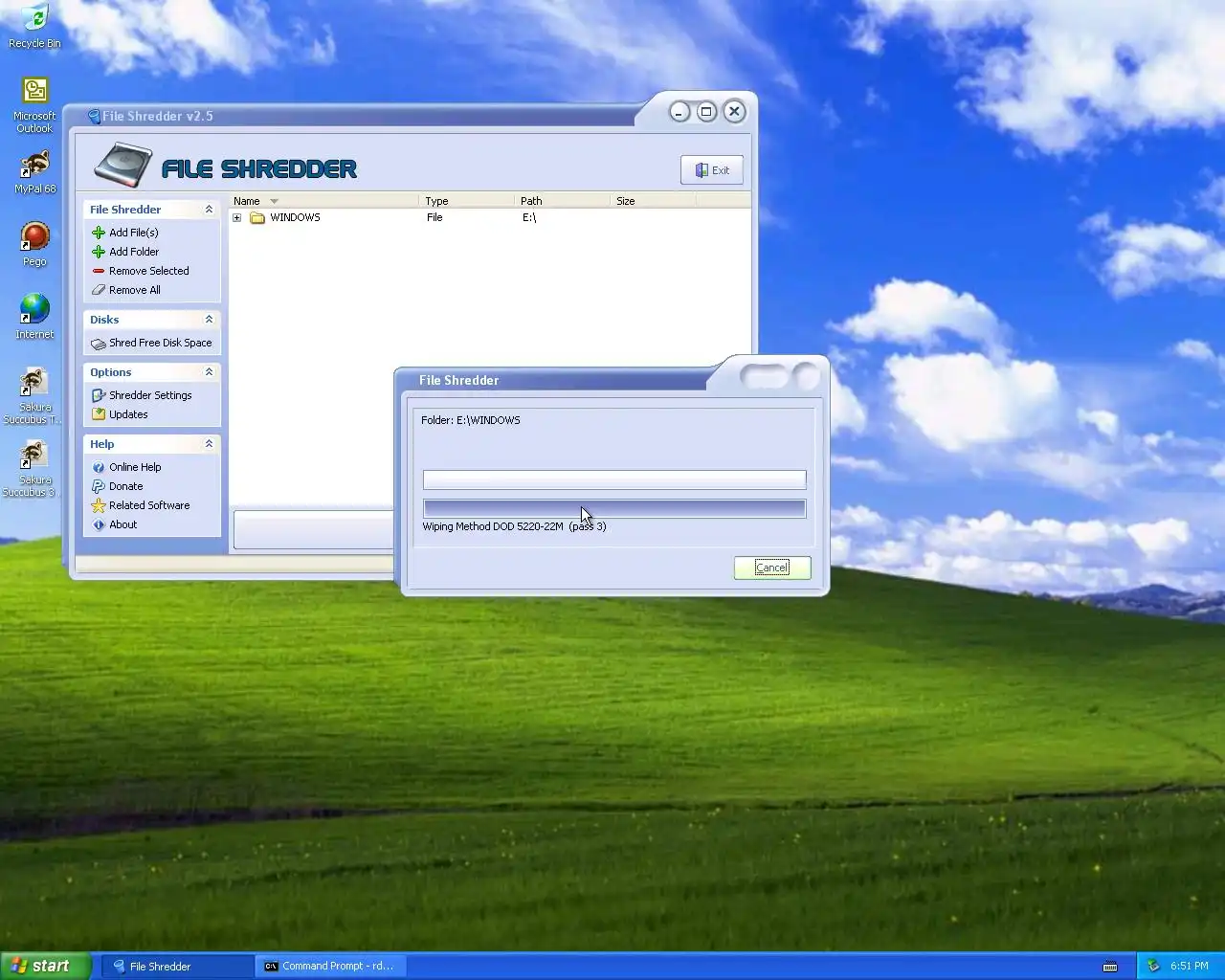Switch to Command Prompt taskbar button
Image resolution: width=1225 pixels, height=980 pixels.
click(x=331, y=967)
